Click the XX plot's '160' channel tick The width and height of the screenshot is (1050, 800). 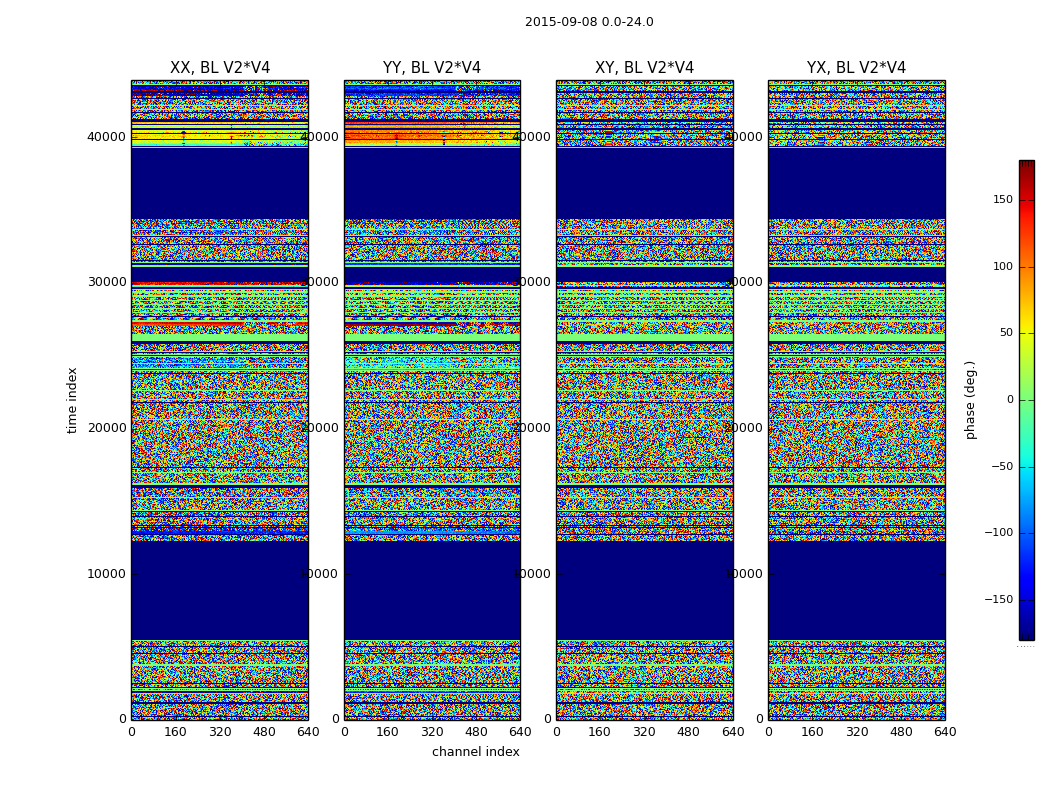point(175,732)
